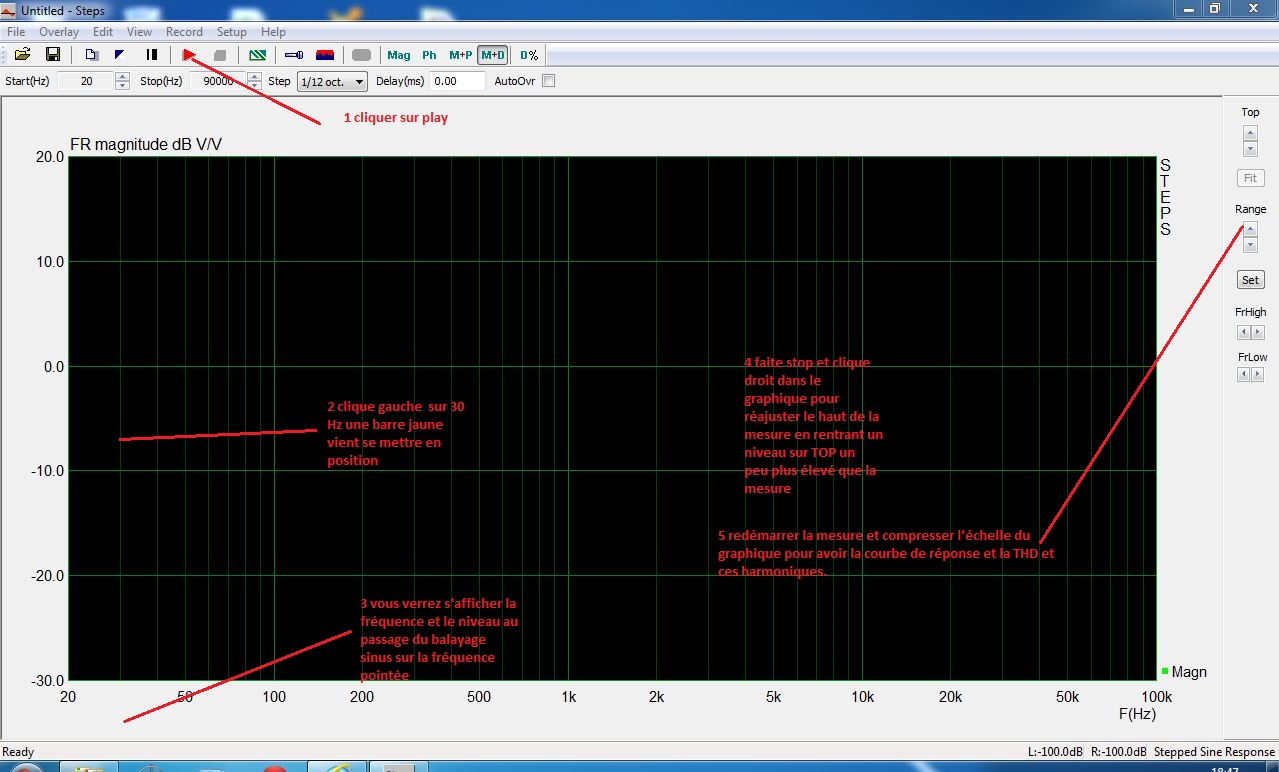The height and width of the screenshot is (772, 1279).
Task: Click the green striped overlay icon
Action: pos(258,55)
